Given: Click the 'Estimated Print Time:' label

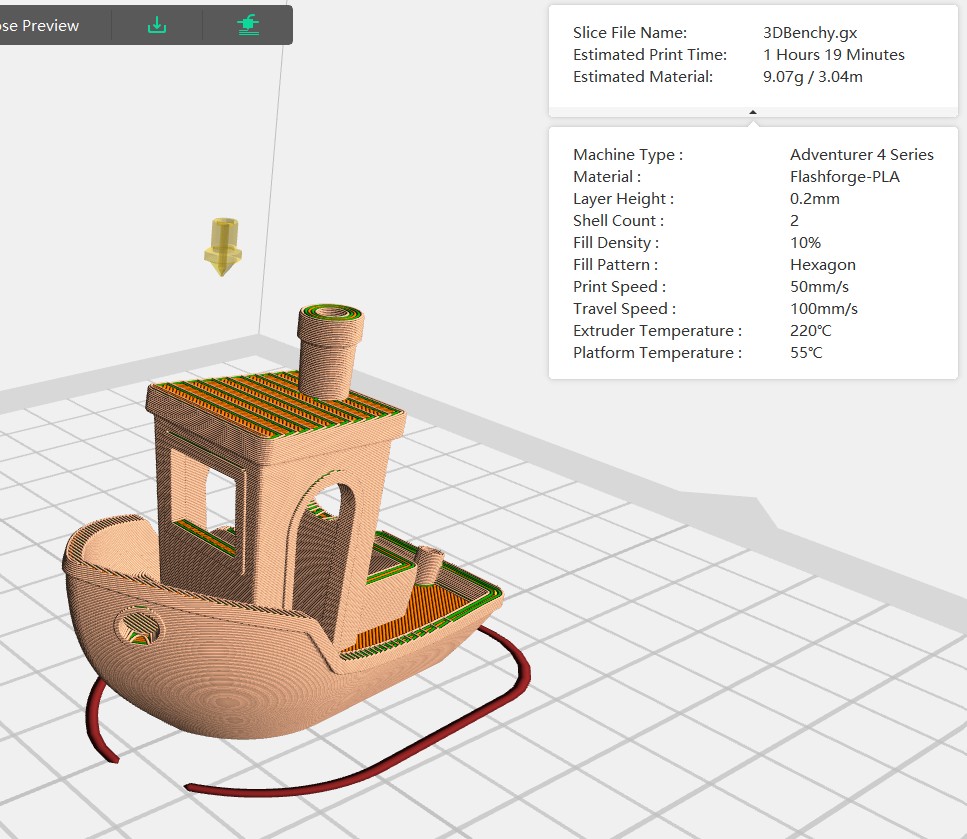Looking at the screenshot, I should (650, 55).
